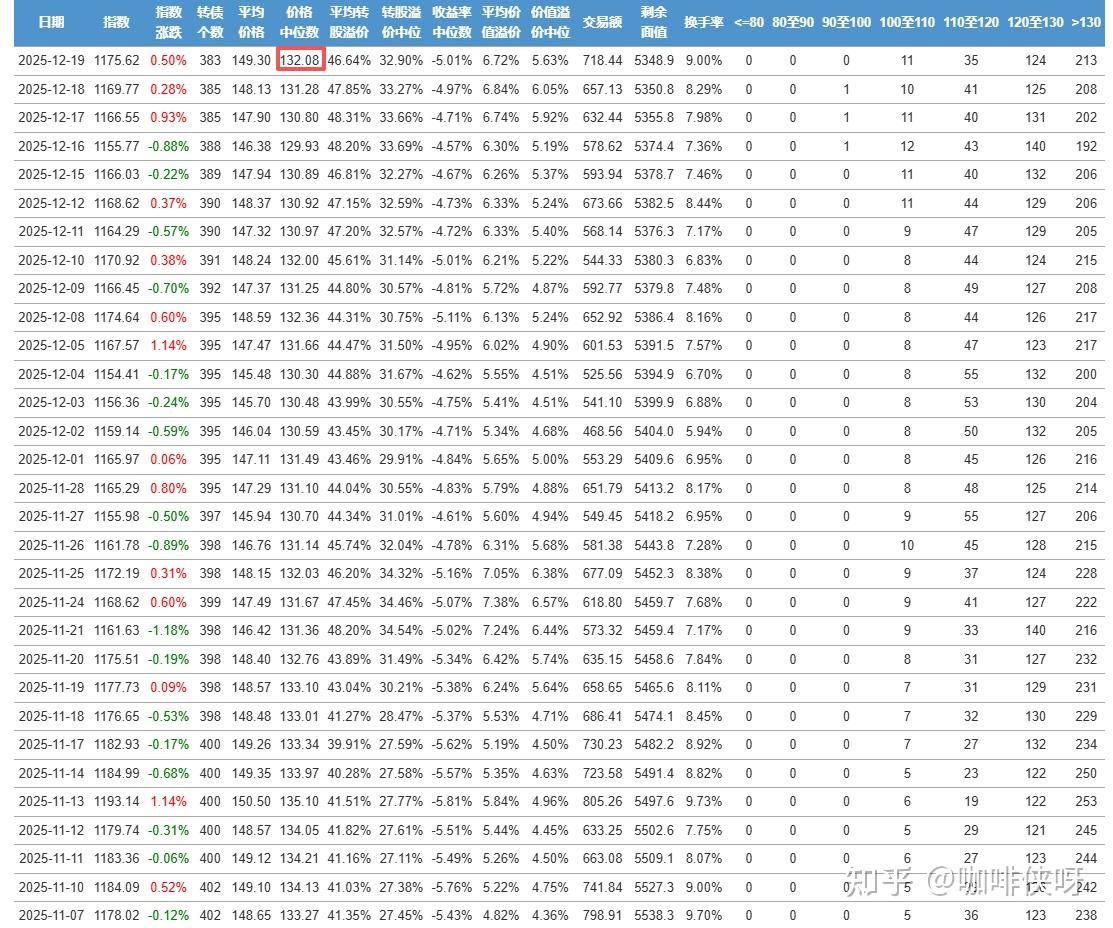The width and height of the screenshot is (1113, 928).
Task: Click the 2025-12-01 row date
Action: point(53,459)
